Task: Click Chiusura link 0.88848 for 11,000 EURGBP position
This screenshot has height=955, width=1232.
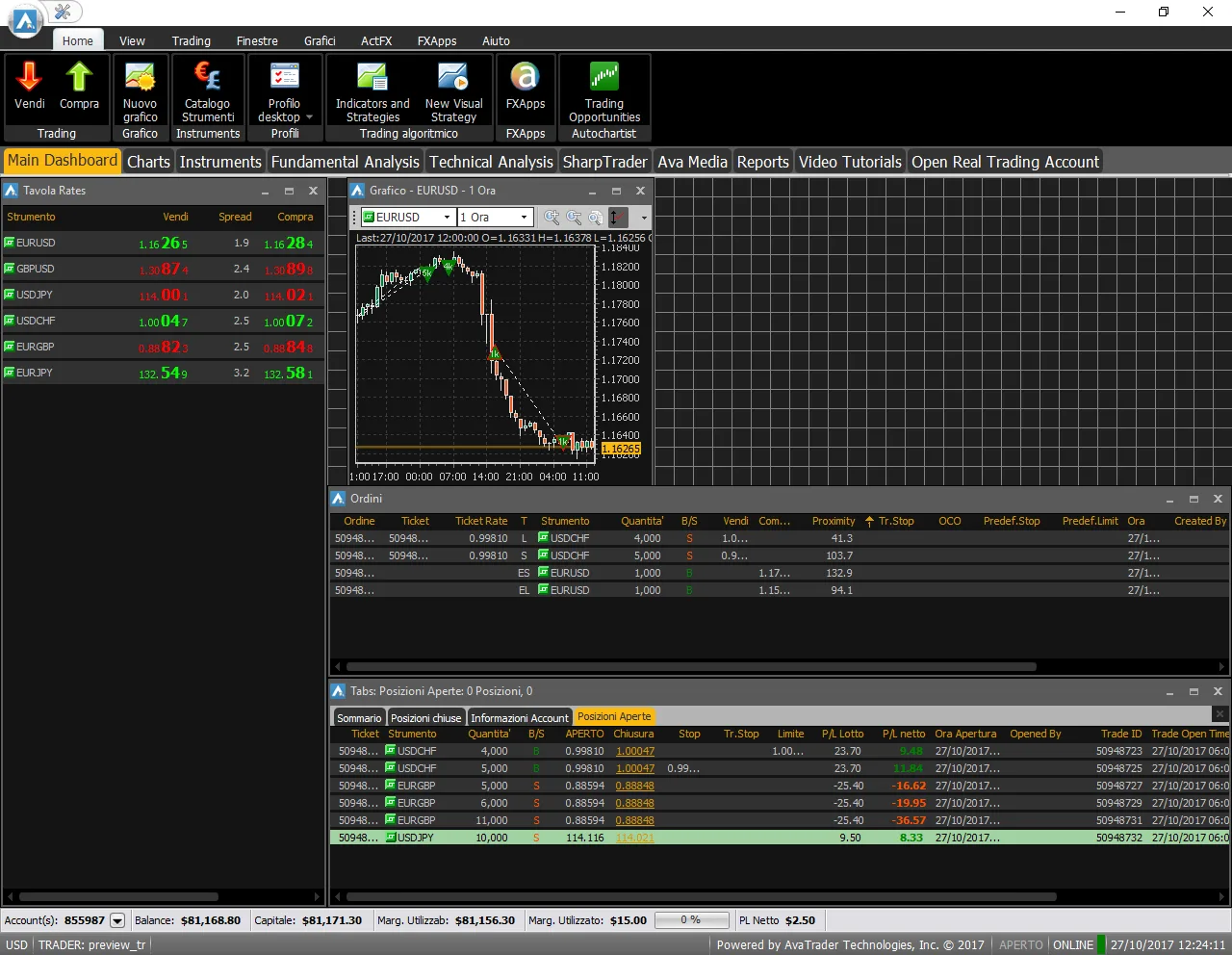Action: coord(634,820)
